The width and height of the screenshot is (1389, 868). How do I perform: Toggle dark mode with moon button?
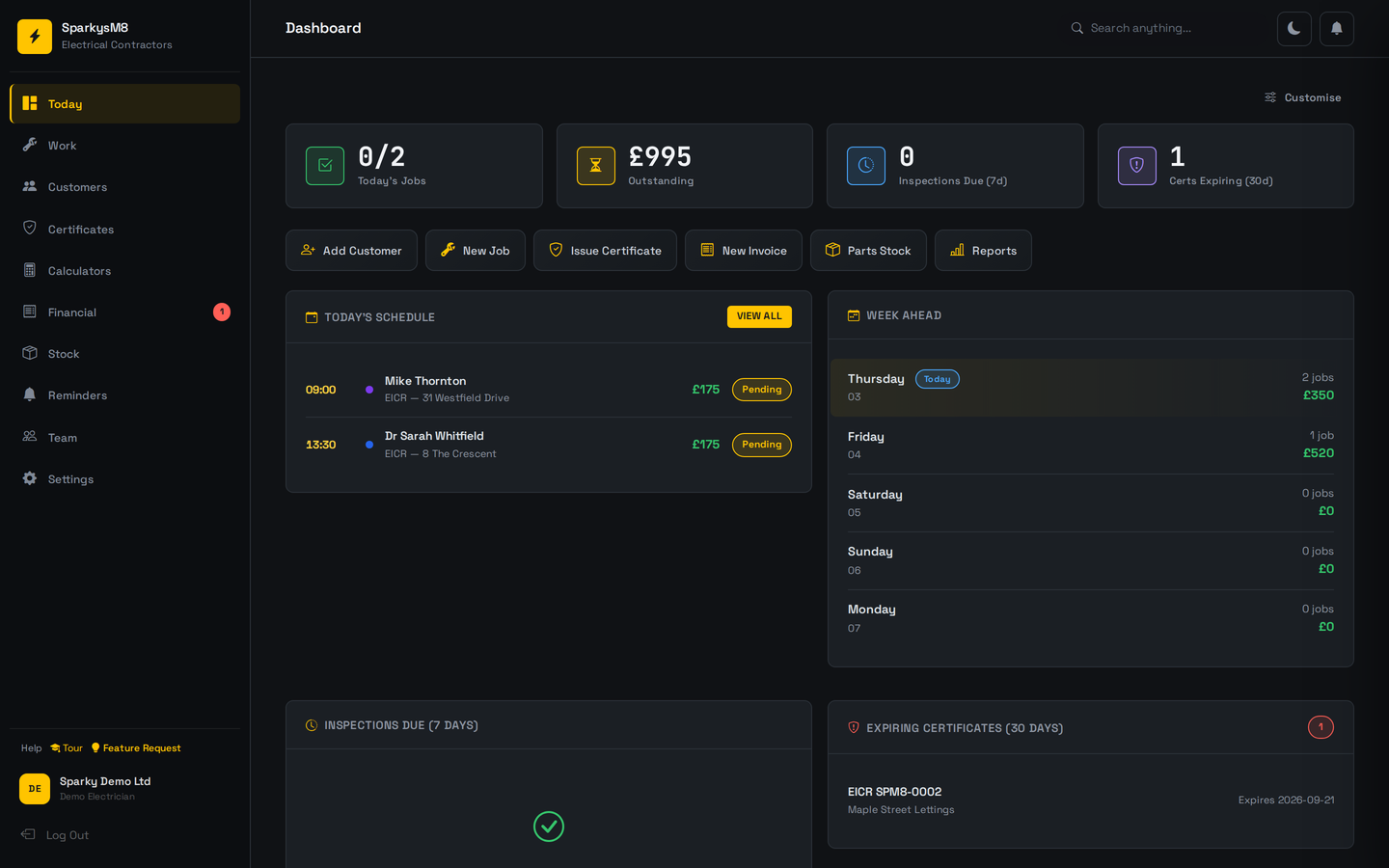point(1294,29)
